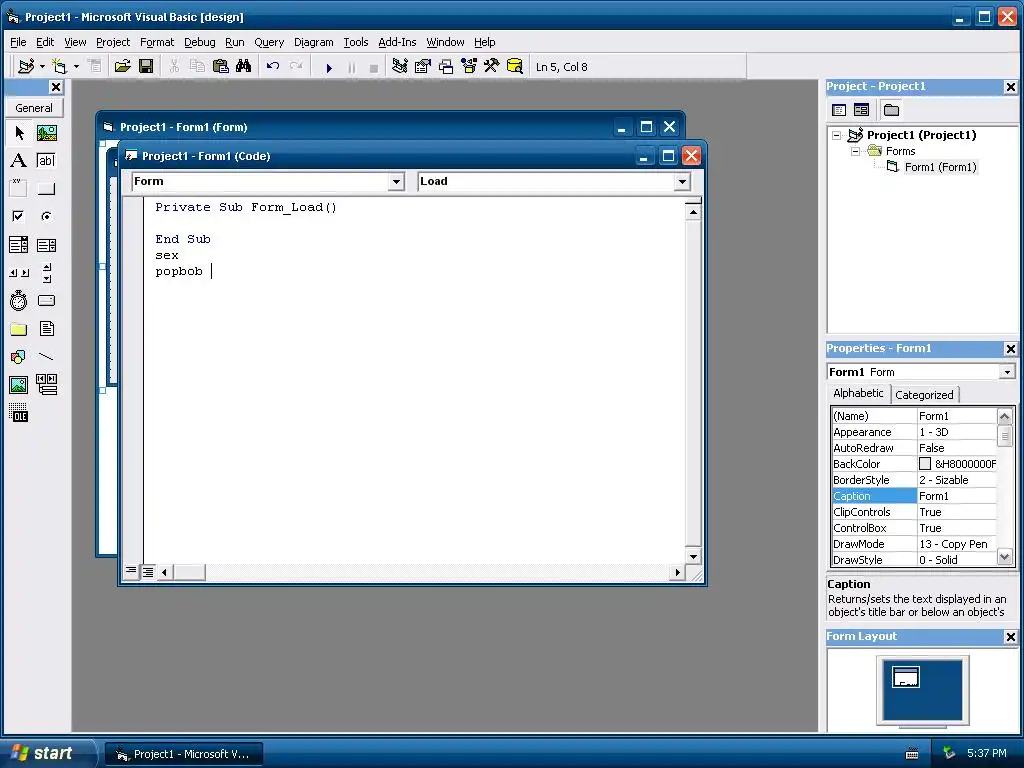Click Open Project toolbar icon
The width and height of the screenshot is (1024, 768).
pos(123,66)
